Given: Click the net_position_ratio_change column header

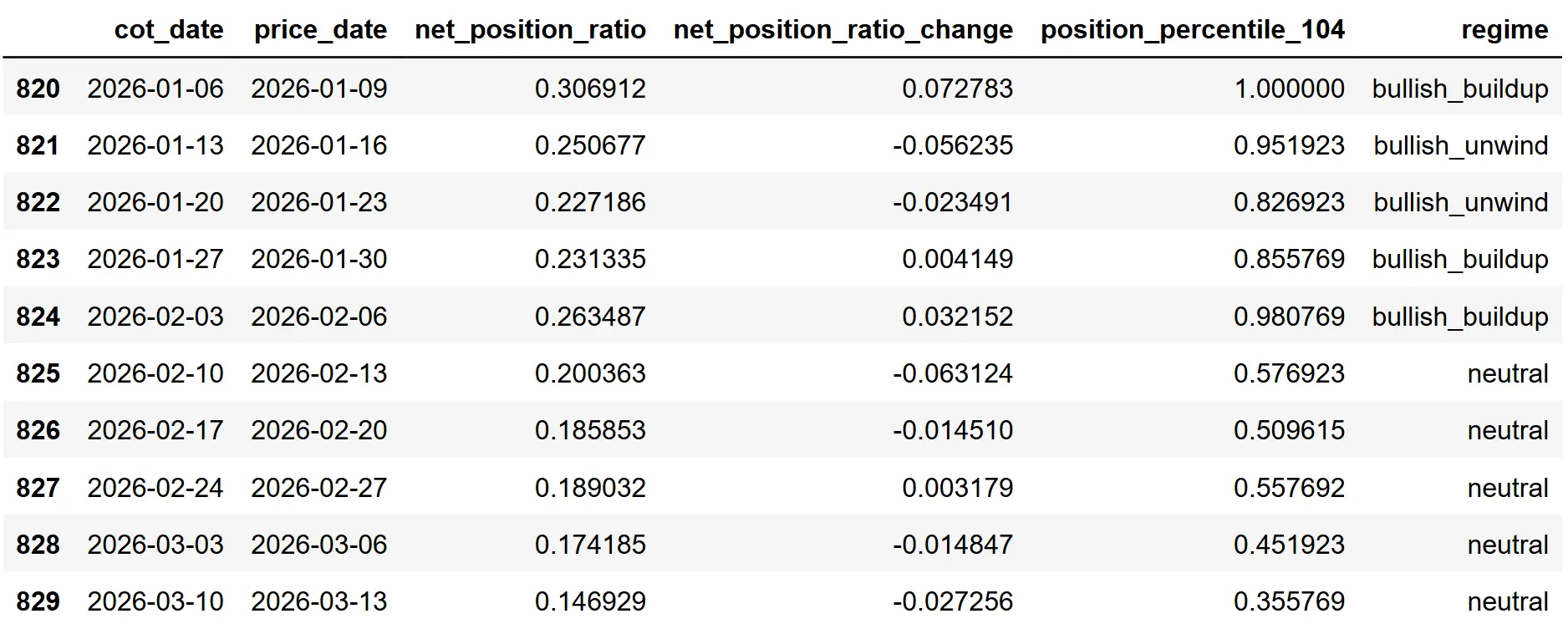Looking at the screenshot, I should (x=843, y=30).
